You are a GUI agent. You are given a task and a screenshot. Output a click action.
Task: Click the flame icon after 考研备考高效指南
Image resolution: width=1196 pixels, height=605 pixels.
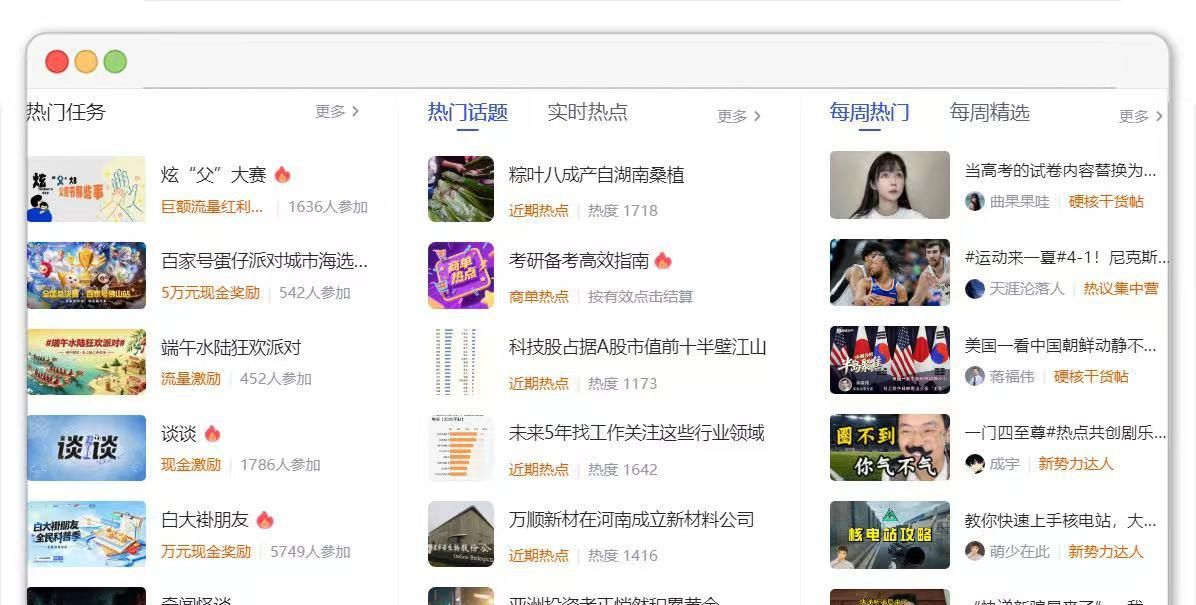coord(663,260)
